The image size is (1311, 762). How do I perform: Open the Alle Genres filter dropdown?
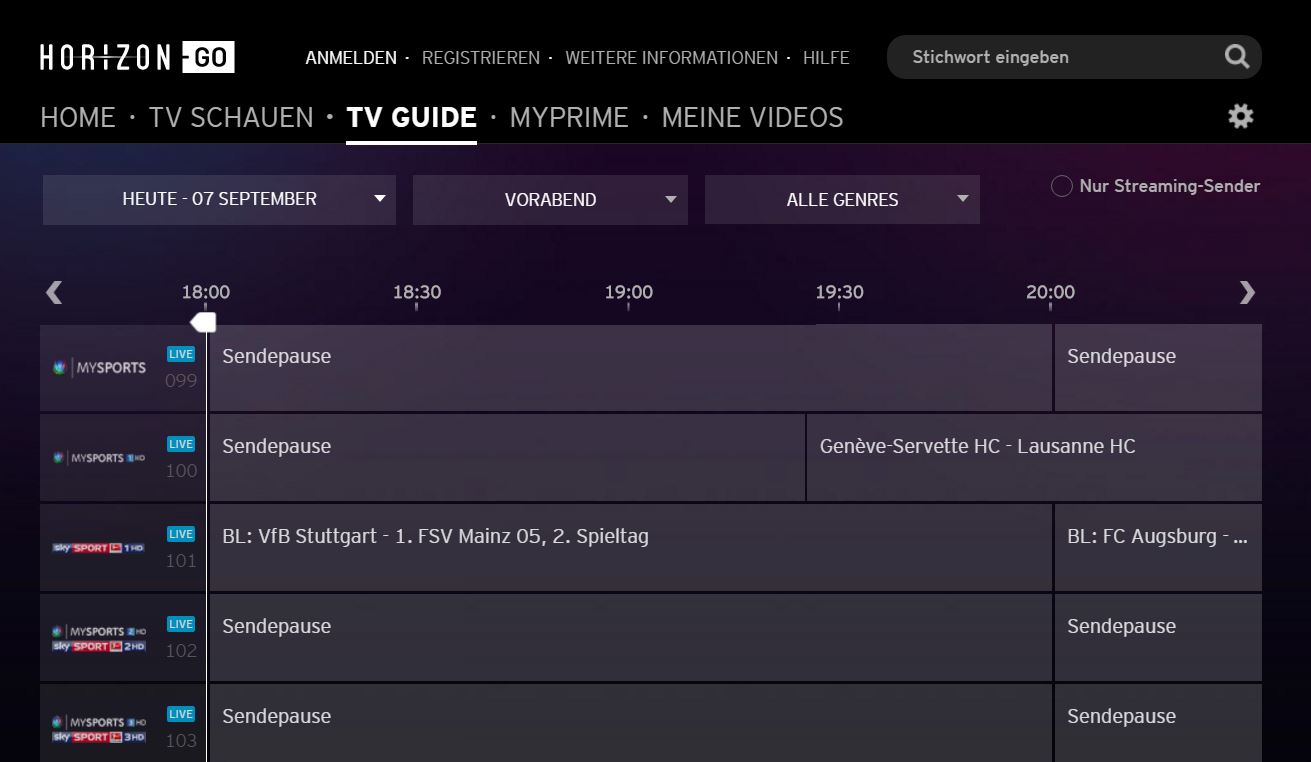pyautogui.click(x=842, y=199)
